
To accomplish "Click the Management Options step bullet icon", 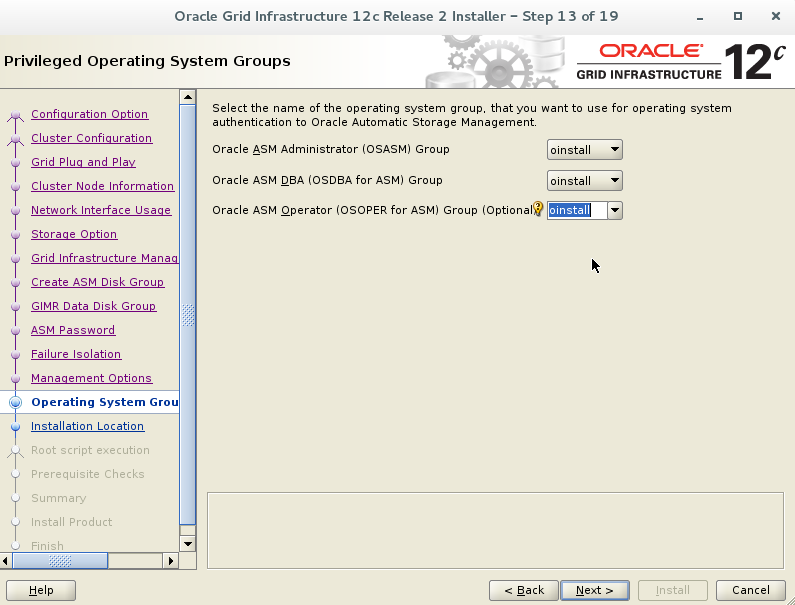I will click(x=16, y=379).
